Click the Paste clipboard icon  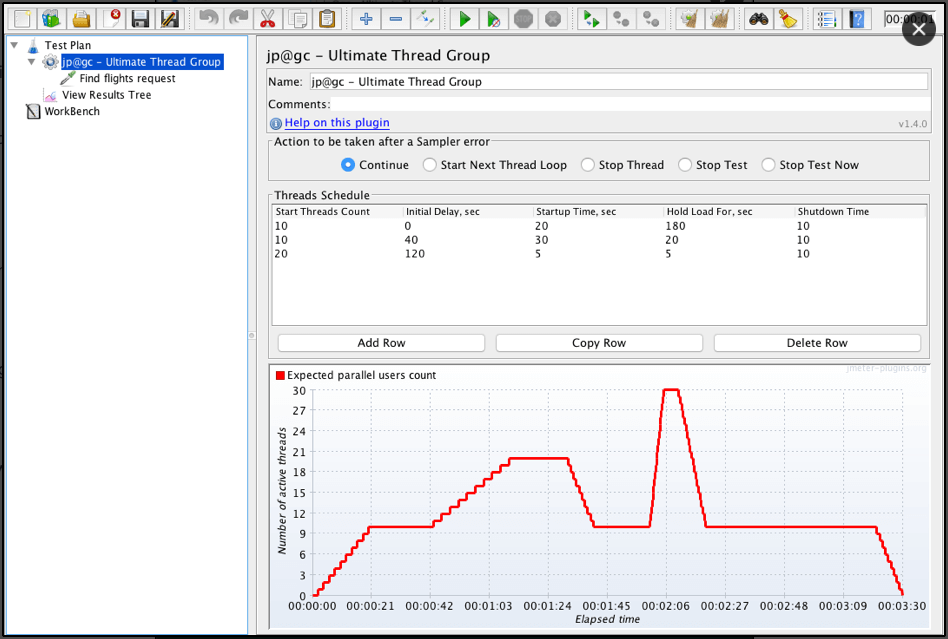(327, 19)
